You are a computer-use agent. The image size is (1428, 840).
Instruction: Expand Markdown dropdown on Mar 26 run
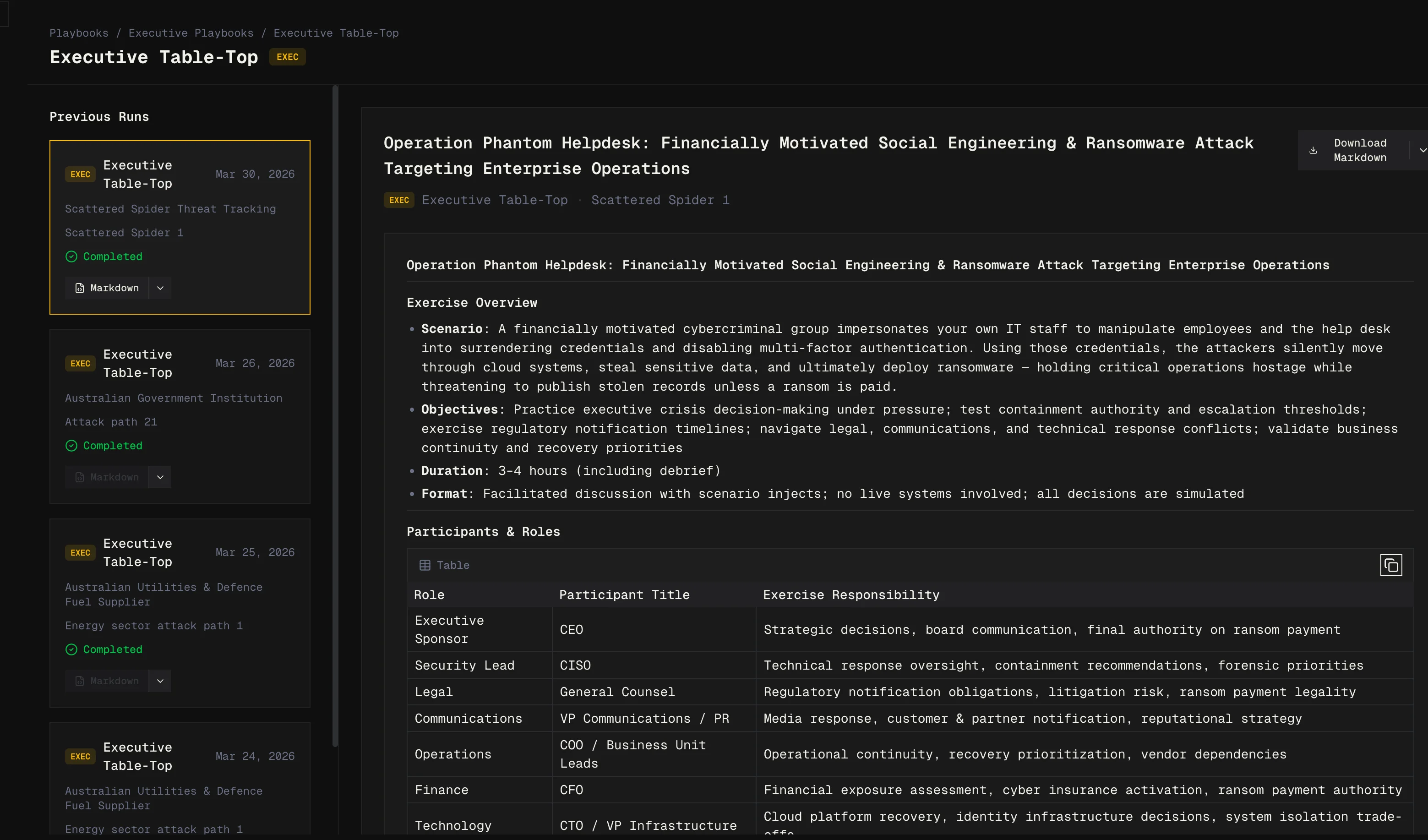coord(160,477)
